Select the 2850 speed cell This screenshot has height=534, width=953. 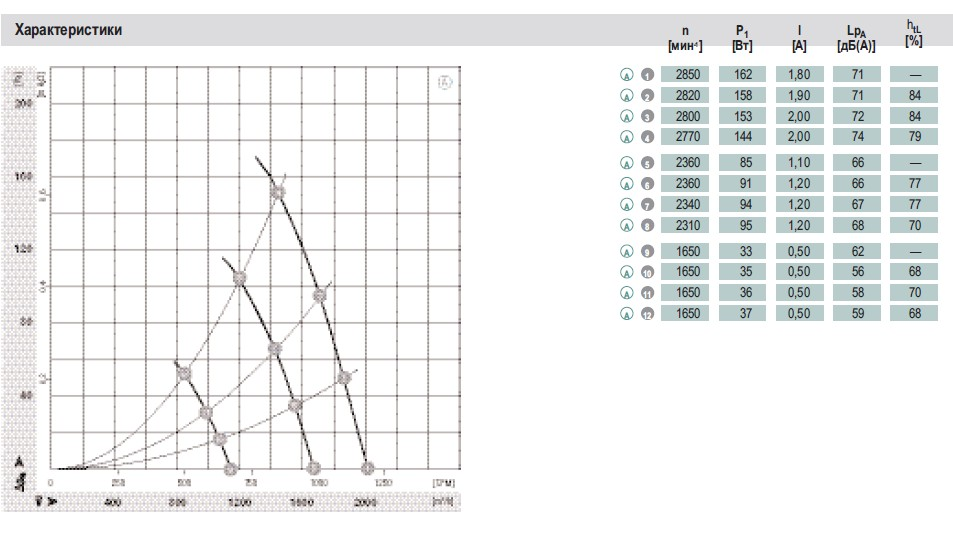[685, 74]
